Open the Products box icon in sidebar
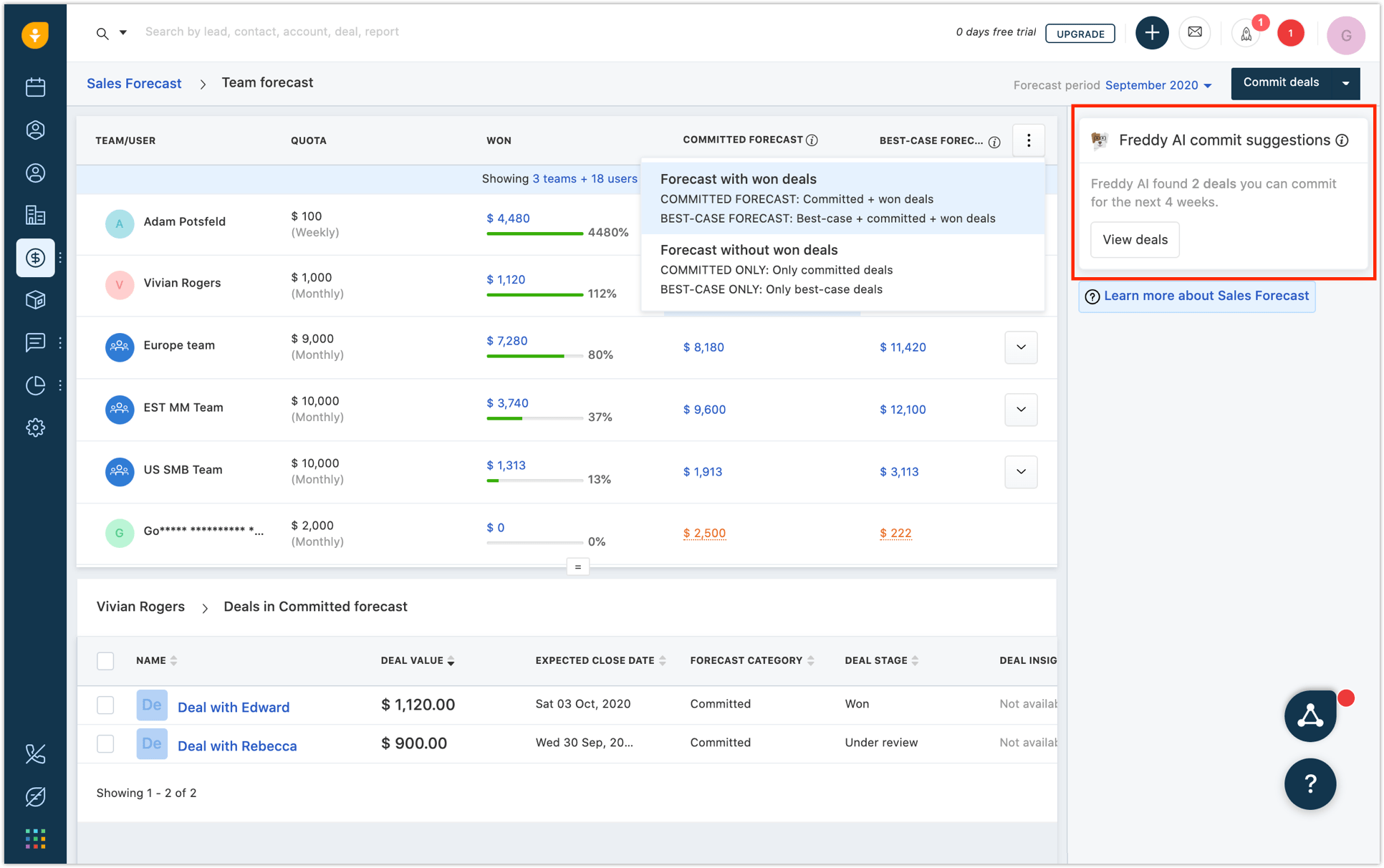The width and height of the screenshot is (1384, 868). click(34, 299)
